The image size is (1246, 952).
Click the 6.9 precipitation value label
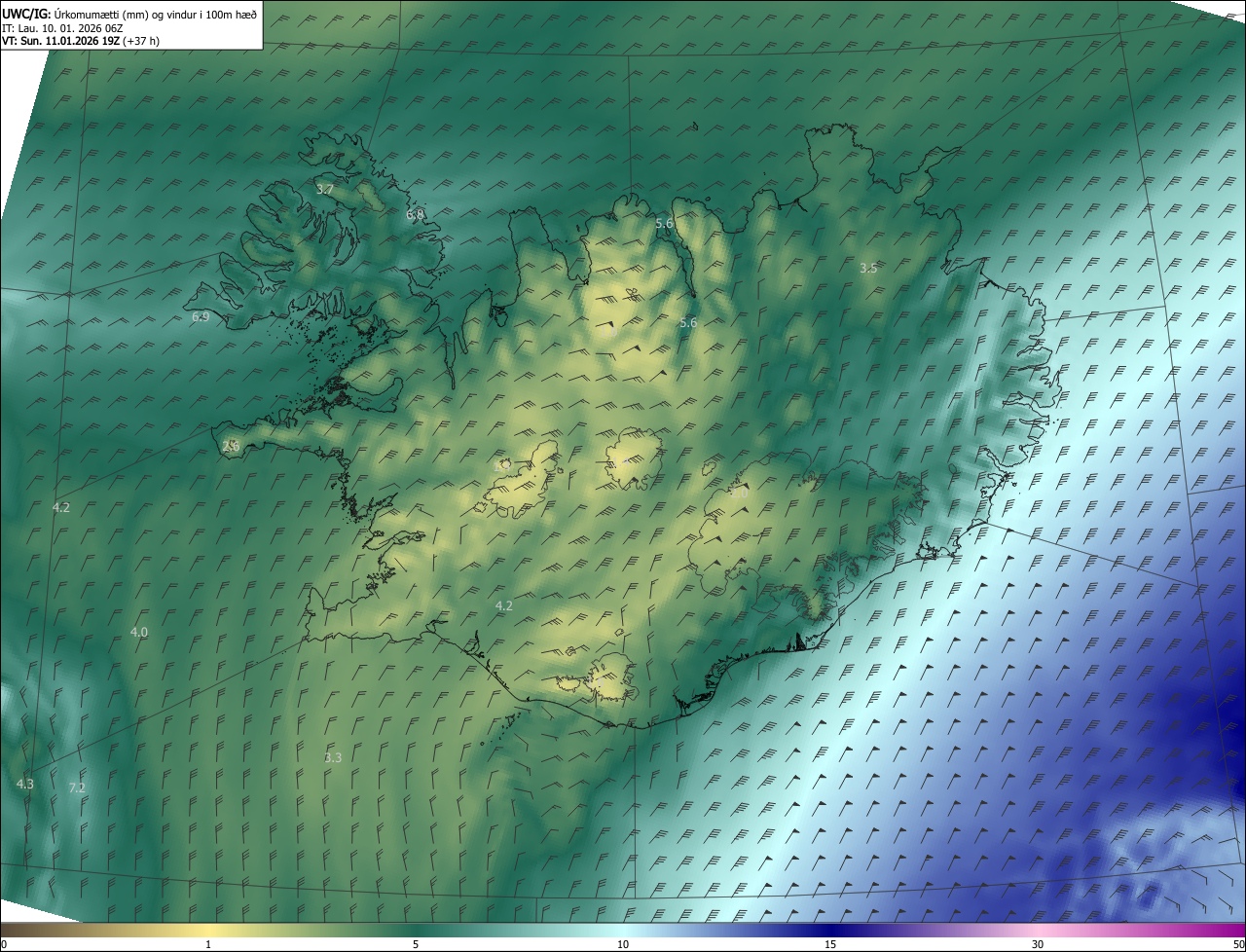click(x=201, y=317)
